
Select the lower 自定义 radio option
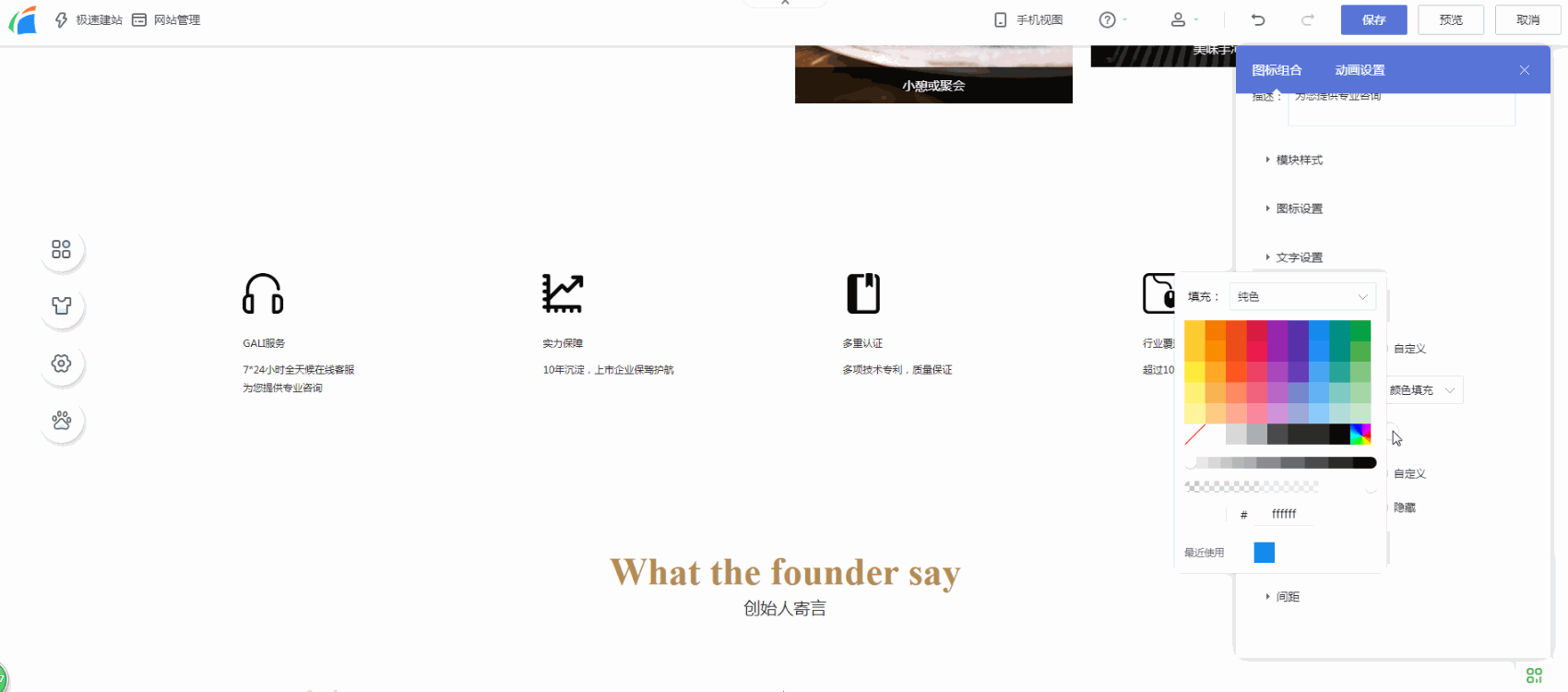coord(1408,473)
